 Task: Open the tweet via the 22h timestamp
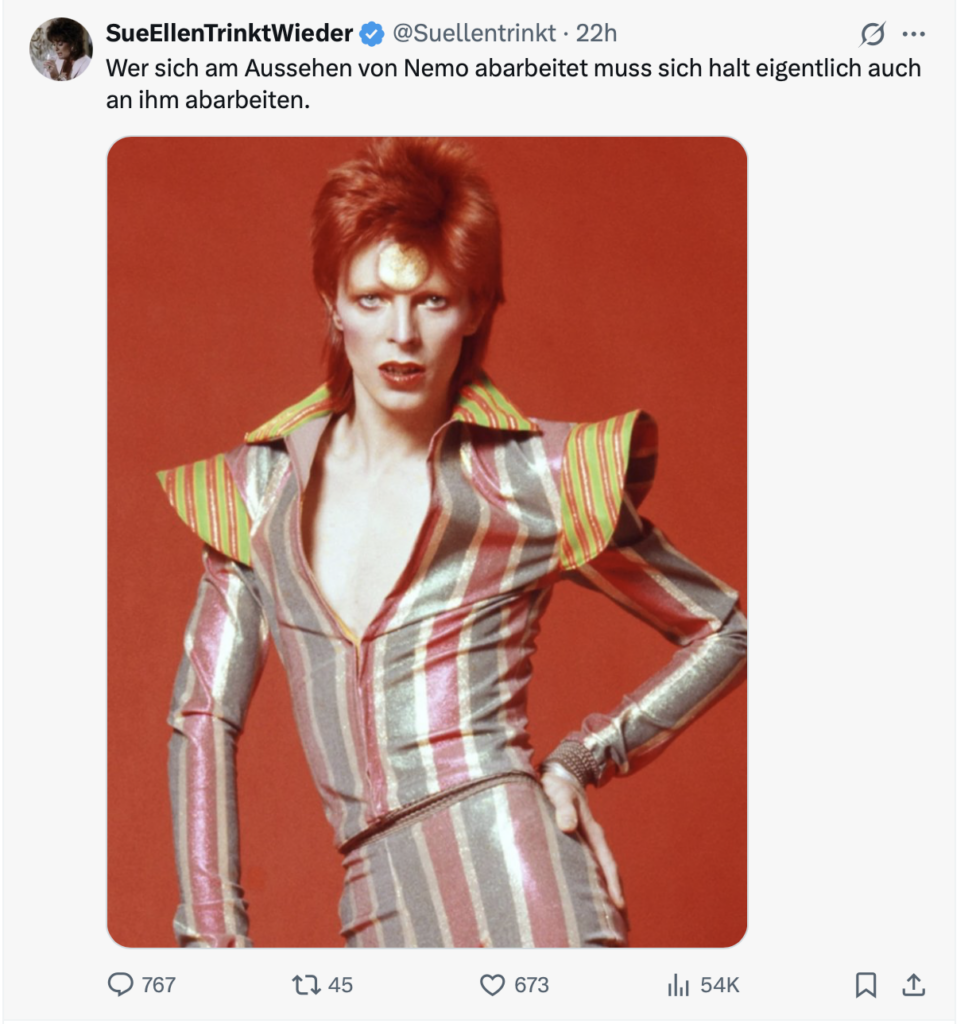click(x=596, y=33)
